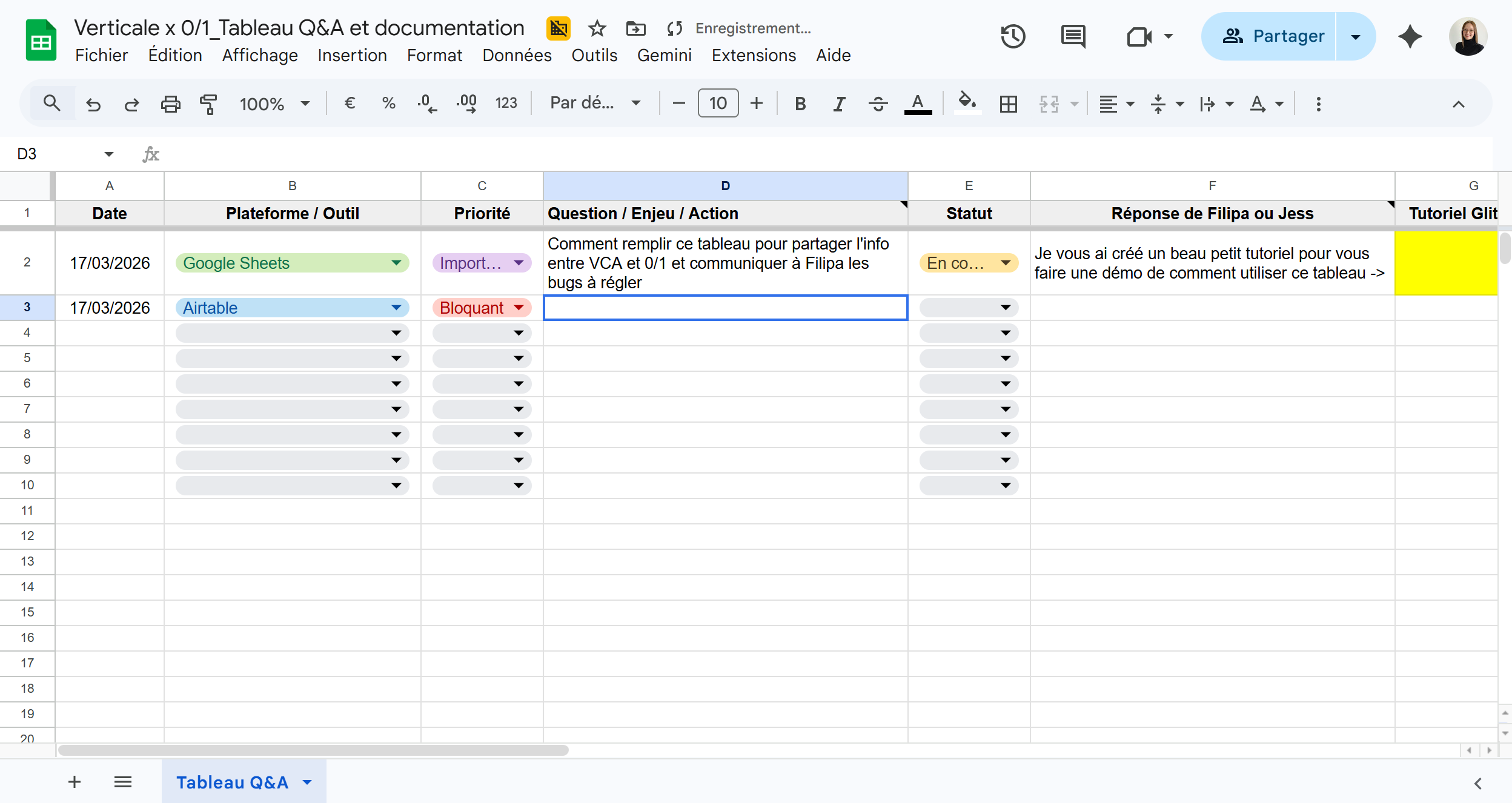
Task: Toggle bold formatting
Action: coord(800,104)
